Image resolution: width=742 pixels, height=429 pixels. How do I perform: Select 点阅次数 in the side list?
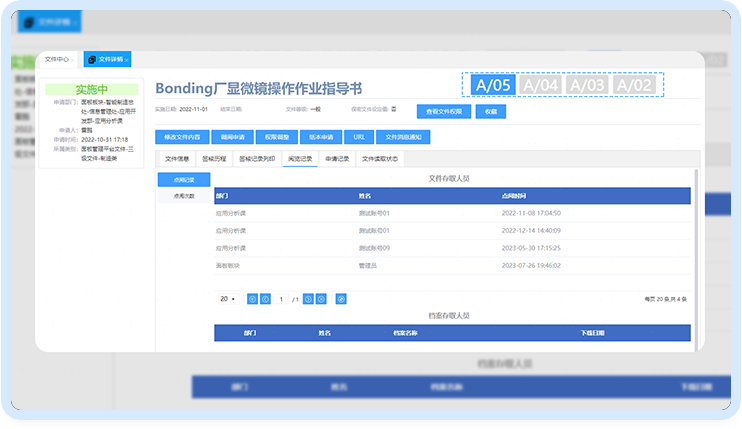coord(185,197)
